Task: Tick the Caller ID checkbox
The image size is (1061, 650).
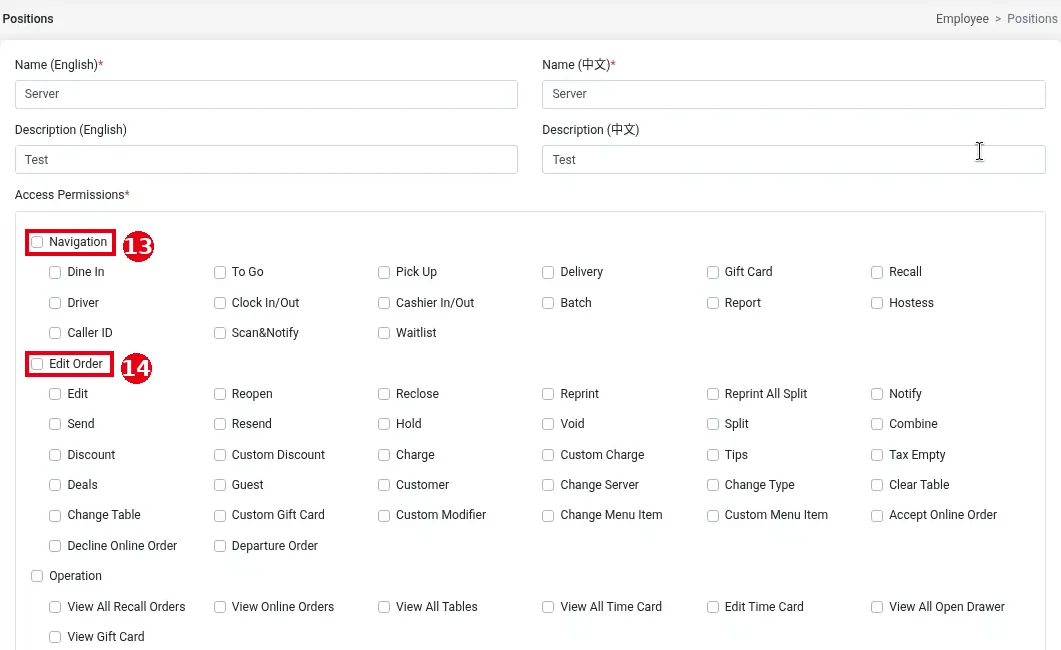Action: (x=55, y=333)
